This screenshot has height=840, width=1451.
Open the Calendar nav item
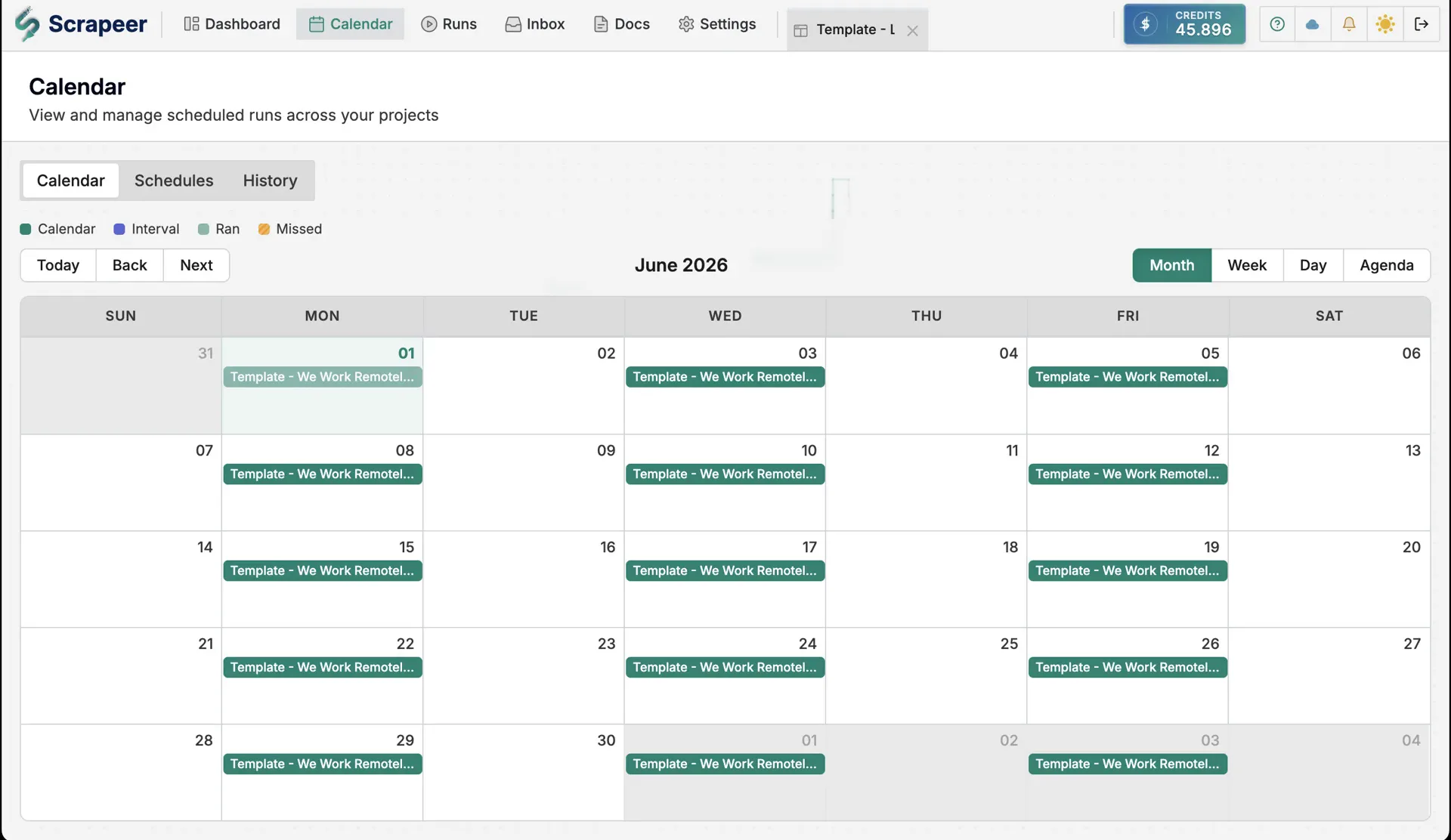click(x=351, y=24)
